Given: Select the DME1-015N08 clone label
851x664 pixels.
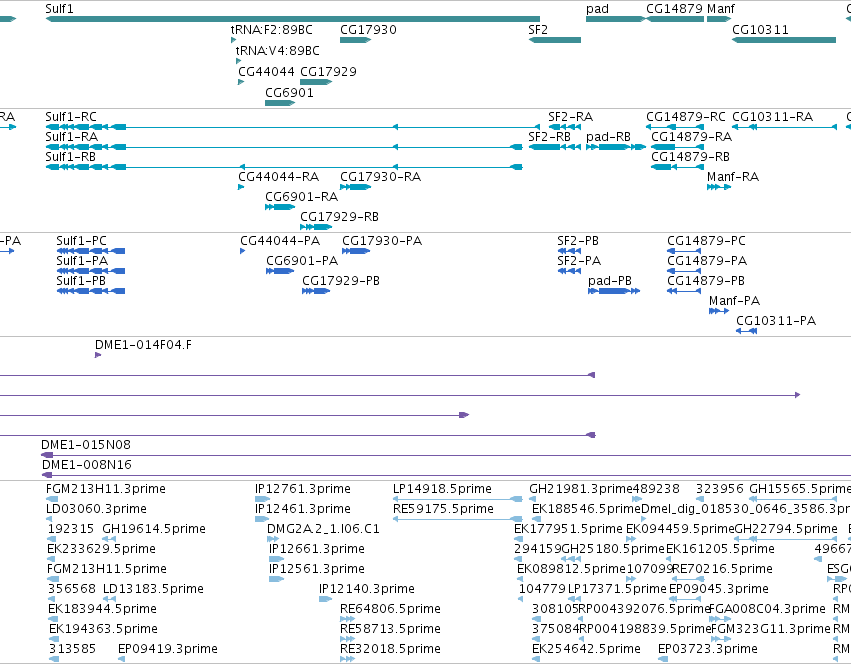Looking at the screenshot, I should tap(86, 445).
